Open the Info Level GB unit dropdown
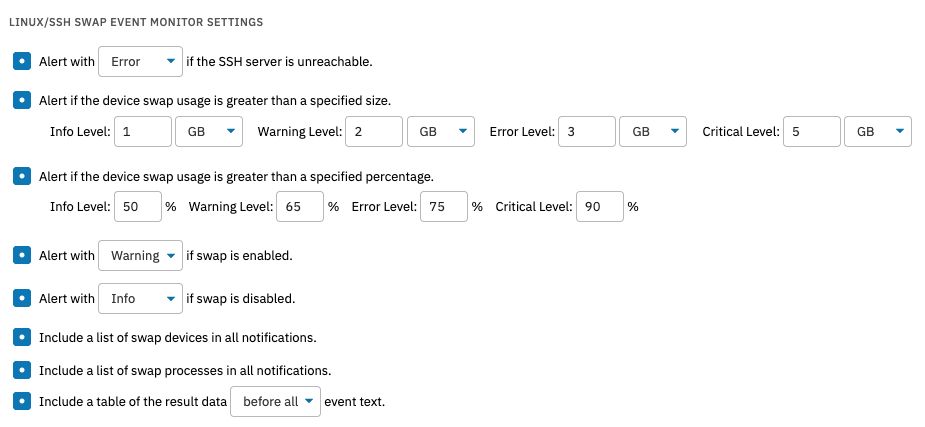 coord(209,132)
